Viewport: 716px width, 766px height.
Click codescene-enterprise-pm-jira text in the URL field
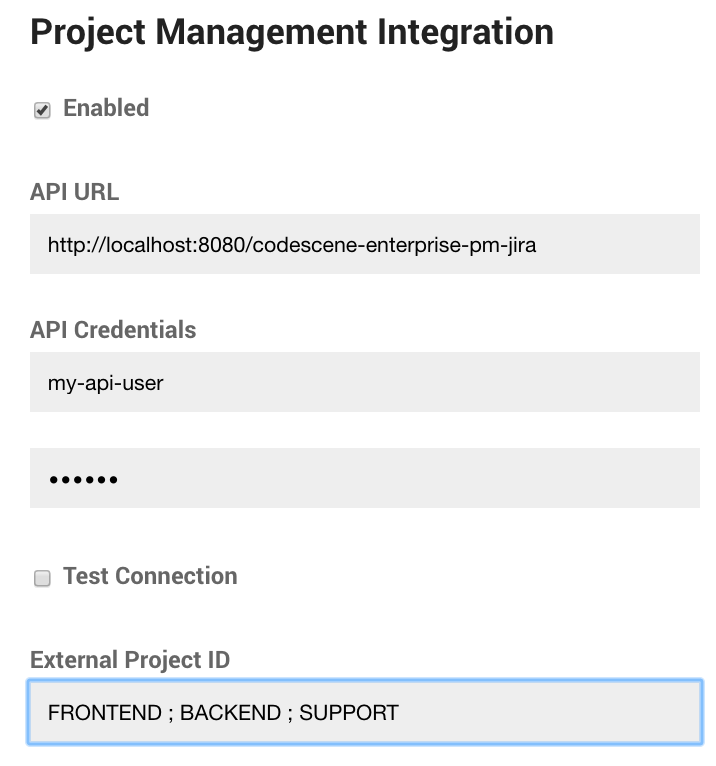pyautogui.click(x=394, y=244)
